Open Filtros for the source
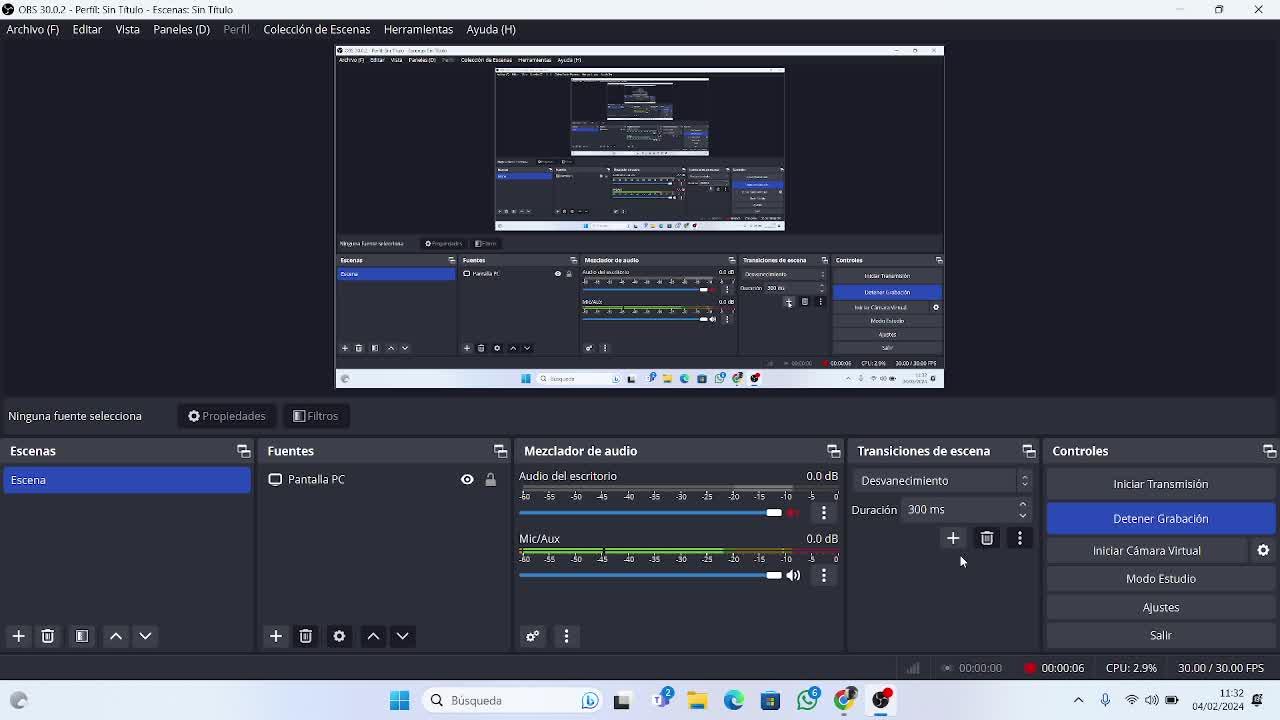Viewport: 1280px width, 720px height. click(315, 416)
